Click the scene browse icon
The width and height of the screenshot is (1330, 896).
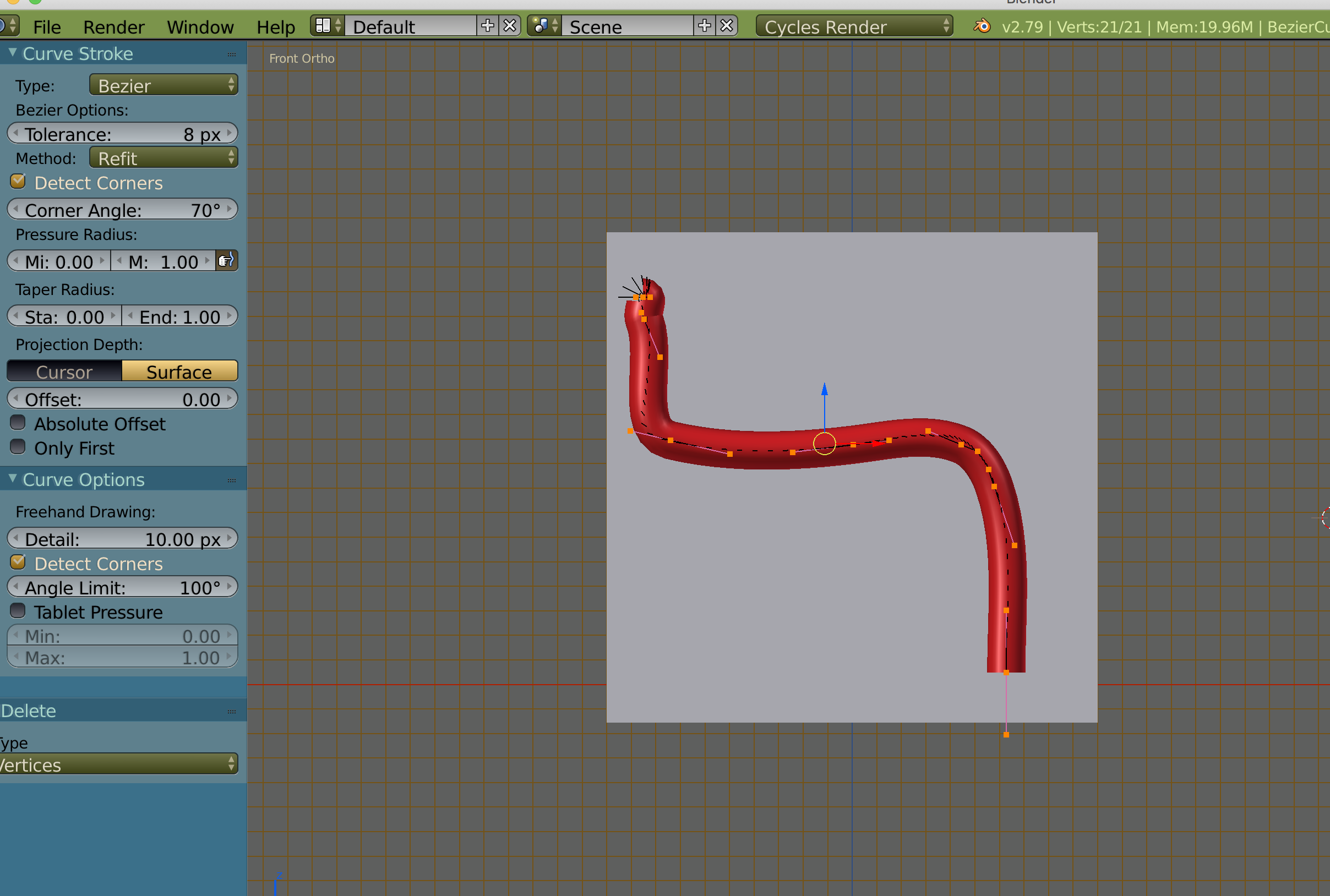544,26
